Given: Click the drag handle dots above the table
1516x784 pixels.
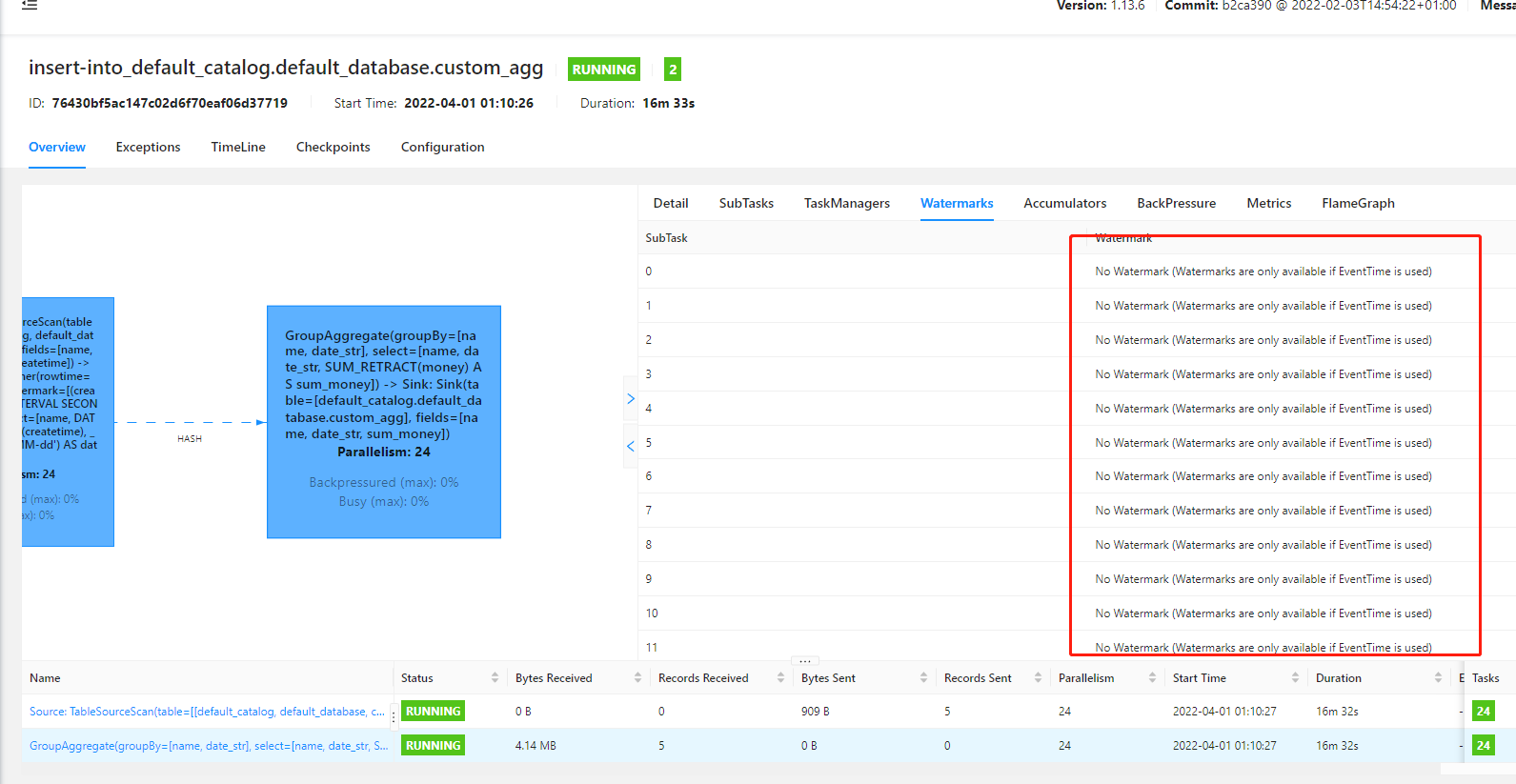Looking at the screenshot, I should click(x=805, y=660).
